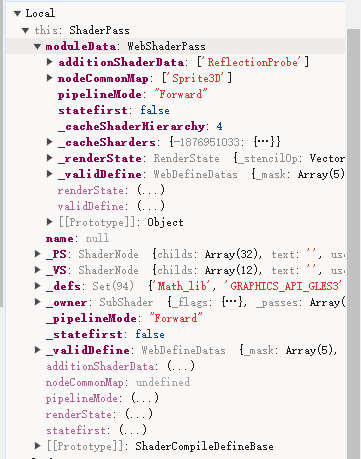361x459 pixels.
Task: Expand the nodeCommonMap Sprite3D array
Action: tap(50, 78)
